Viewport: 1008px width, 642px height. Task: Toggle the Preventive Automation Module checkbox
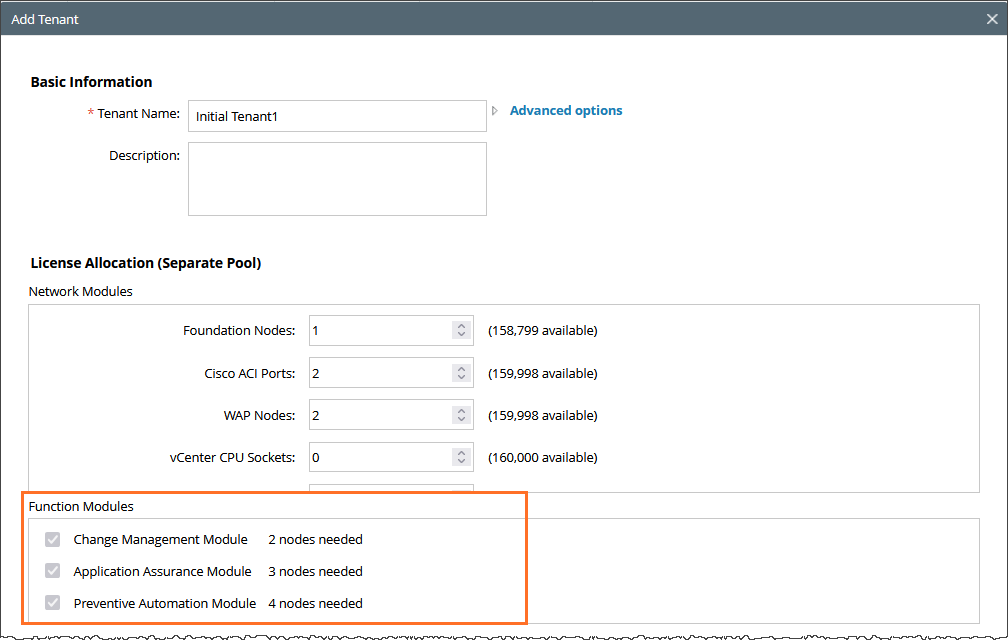pos(53,604)
